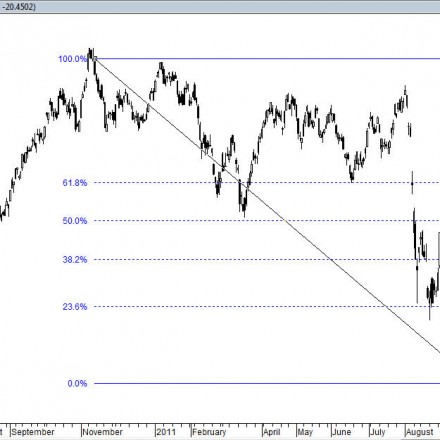Select the 100.0% Fibonacci level label
Image resolution: width=440 pixels, height=440 pixels.
73,59
